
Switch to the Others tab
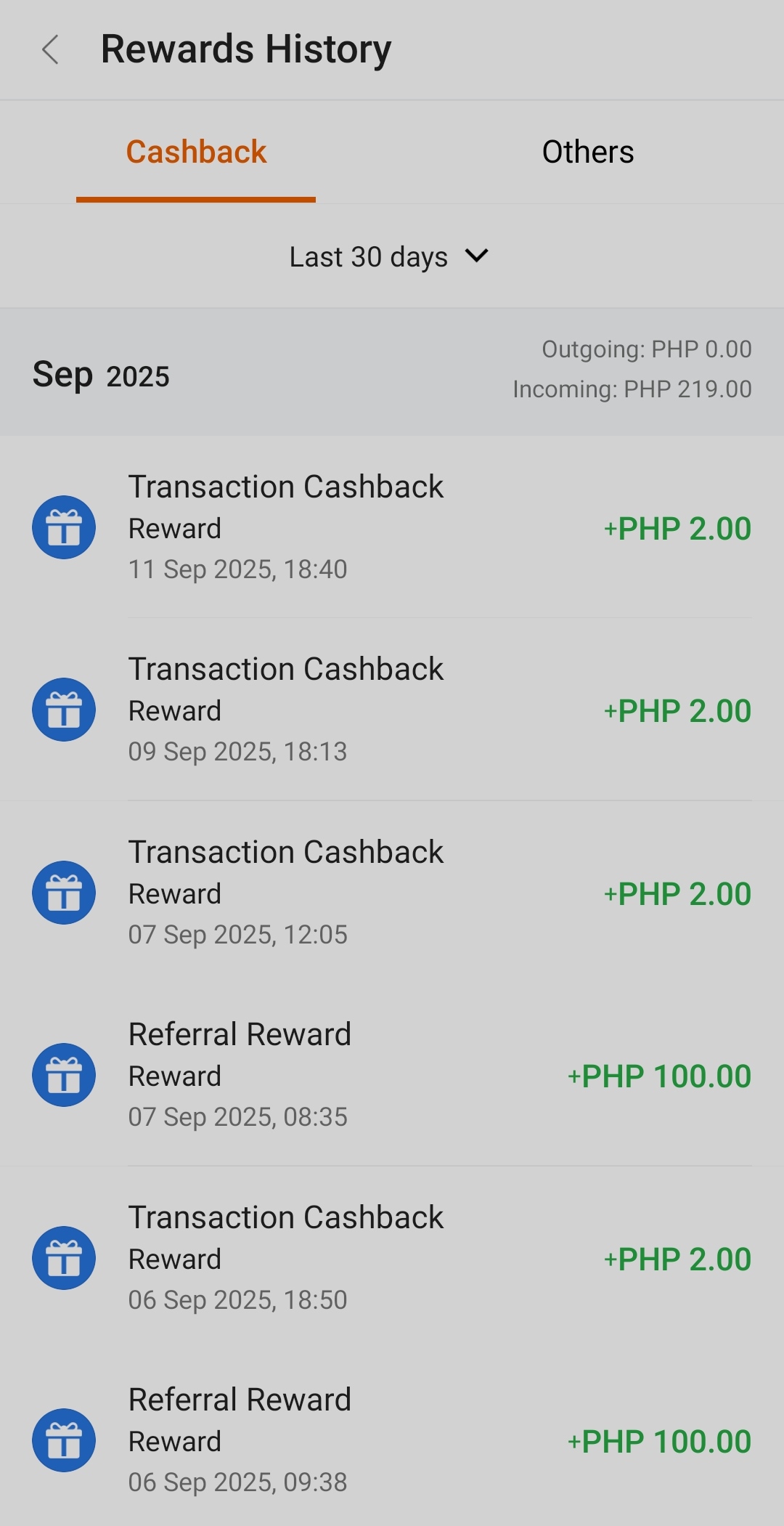tap(588, 153)
